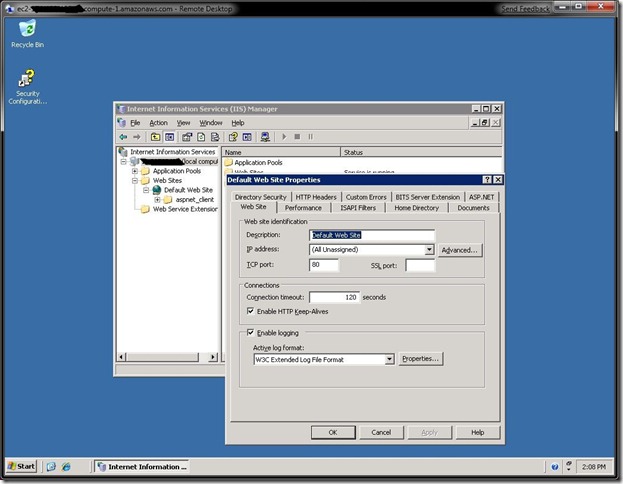Click the Default Web Site globe icon
The image size is (623, 484).
(x=157, y=190)
